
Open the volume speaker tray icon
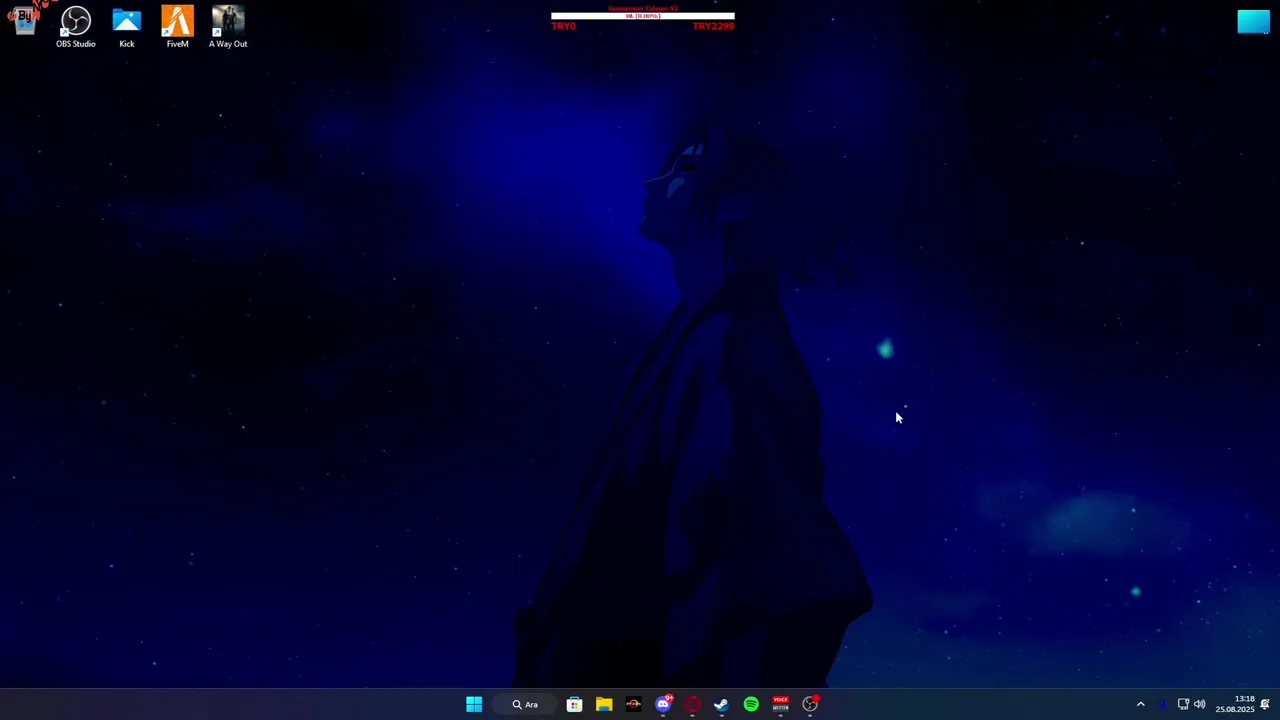click(x=1199, y=704)
